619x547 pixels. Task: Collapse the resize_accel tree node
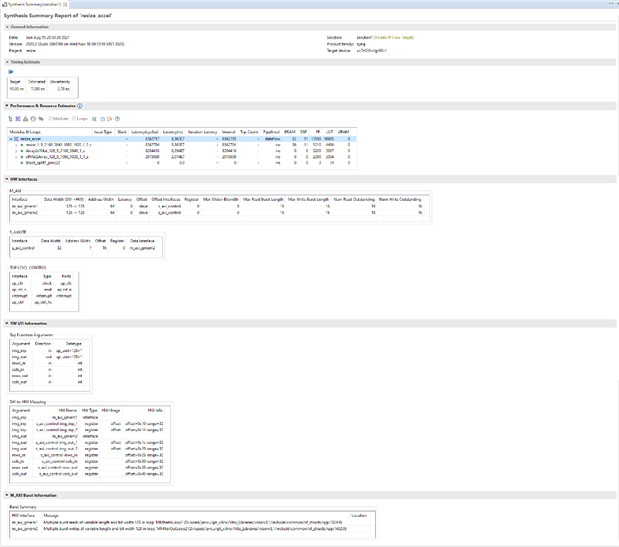[11, 139]
